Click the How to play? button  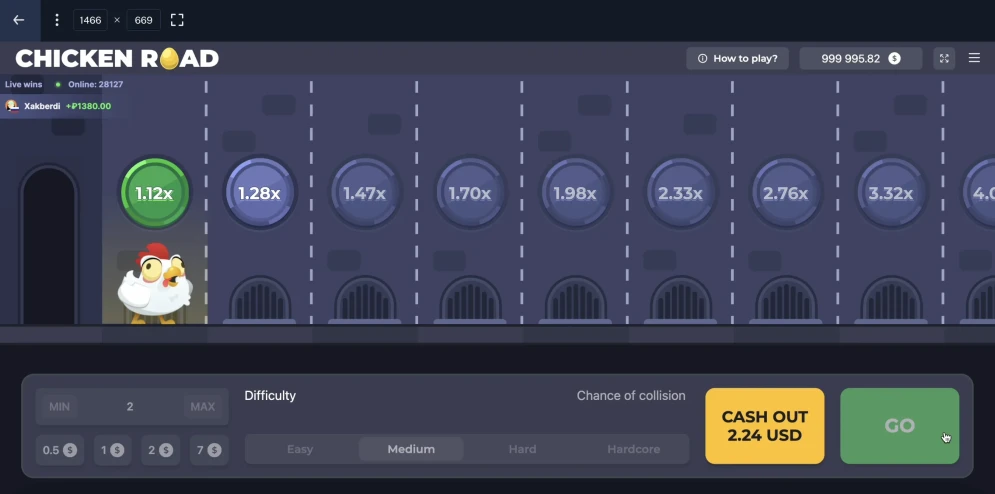[737, 59]
